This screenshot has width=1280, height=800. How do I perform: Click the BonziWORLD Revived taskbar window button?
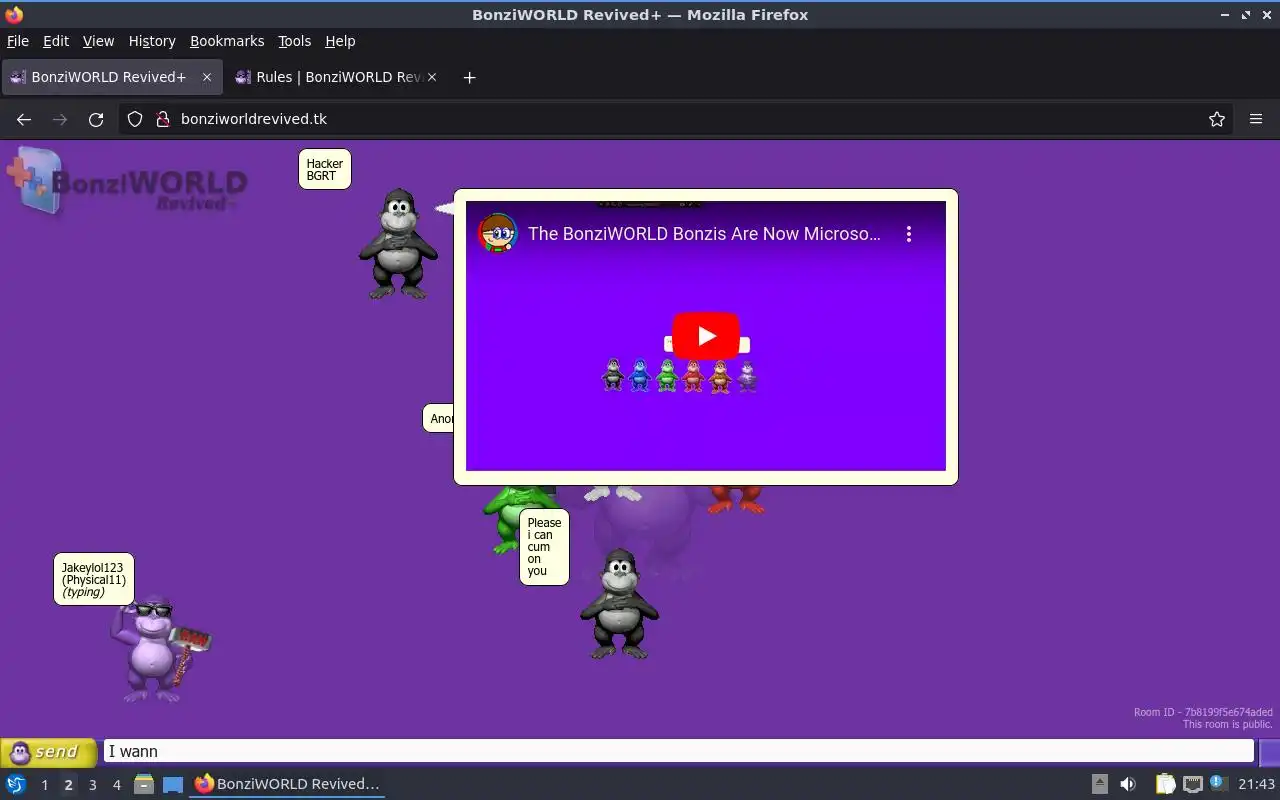tap(287, 784)
